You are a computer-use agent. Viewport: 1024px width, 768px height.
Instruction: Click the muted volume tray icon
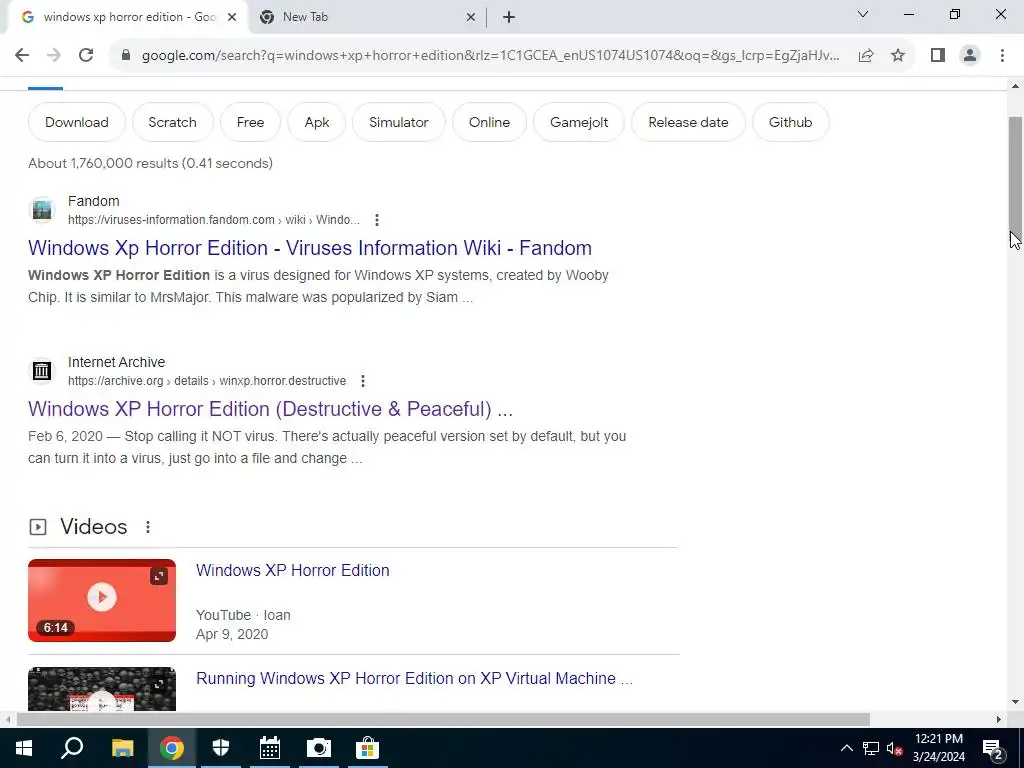[895, 748]
